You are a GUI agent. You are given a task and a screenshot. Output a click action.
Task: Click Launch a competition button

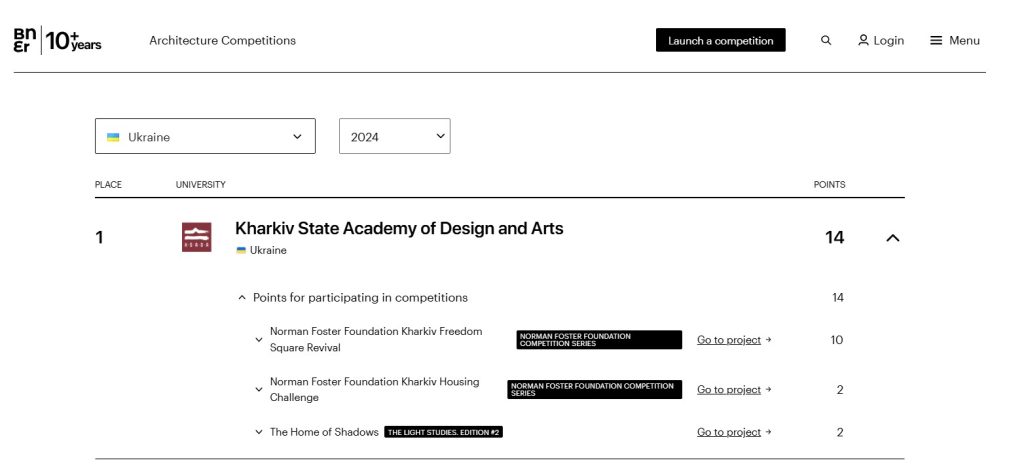pos(720,41)
